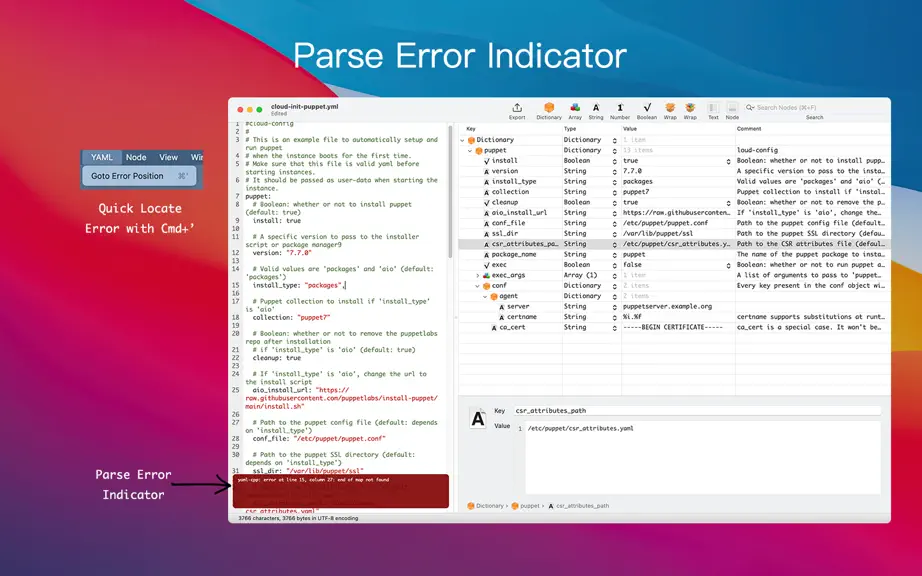Screen dimensions: 922x576
Task: Open type dropdown for version row
Action: pos(614,172)
